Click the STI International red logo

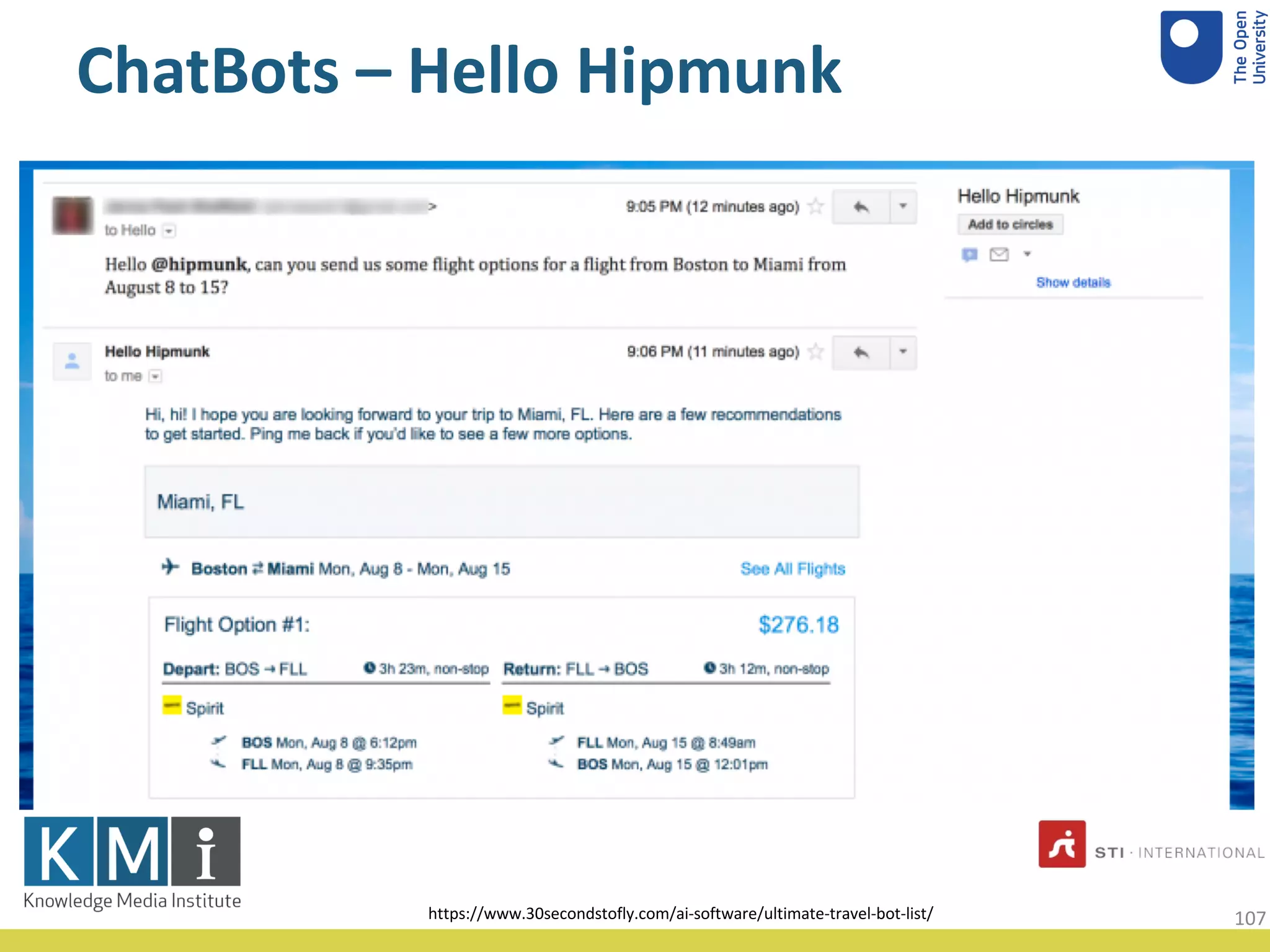click(x=1062, y=844)
